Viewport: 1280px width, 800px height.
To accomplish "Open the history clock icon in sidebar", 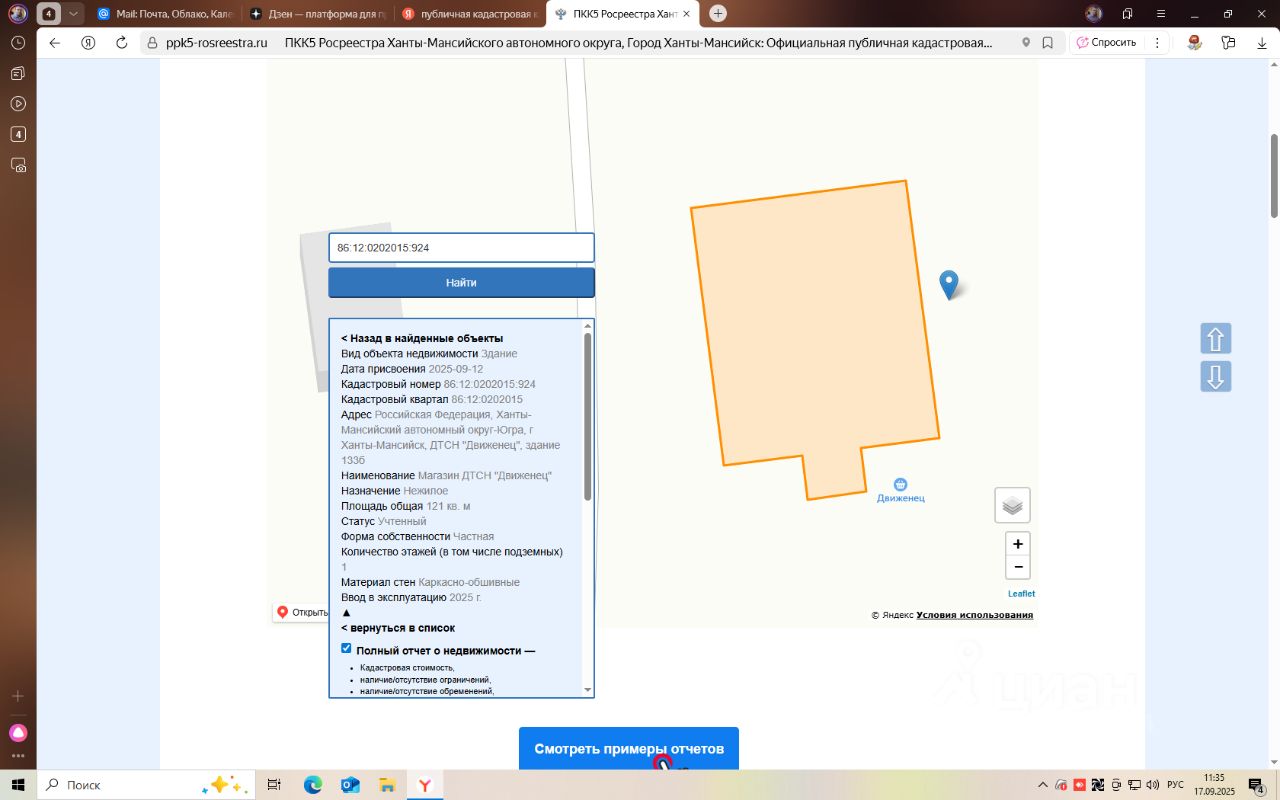I will (18, 43).
